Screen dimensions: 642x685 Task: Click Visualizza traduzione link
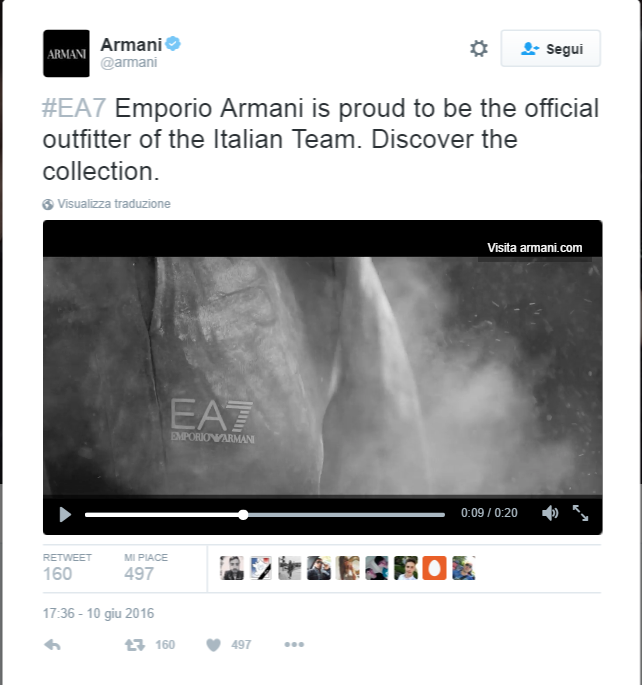114,204
